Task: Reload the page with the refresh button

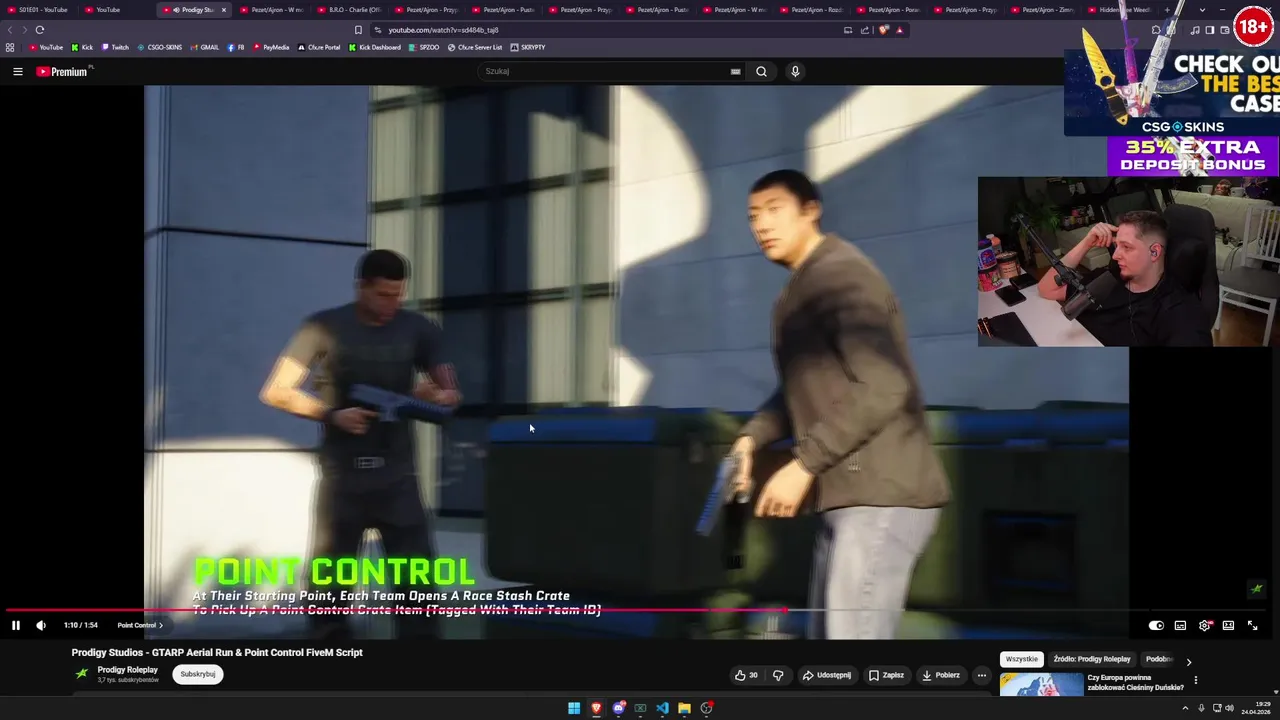Action: 40,30
